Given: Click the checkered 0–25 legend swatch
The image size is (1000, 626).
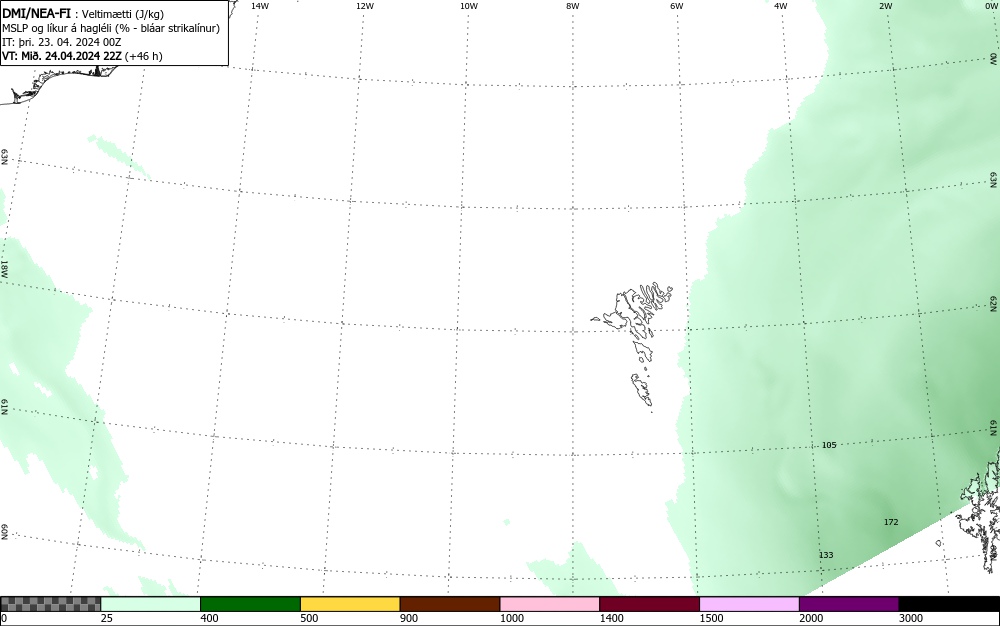Looking at the screenshot, I should click(x=50, y=604).
